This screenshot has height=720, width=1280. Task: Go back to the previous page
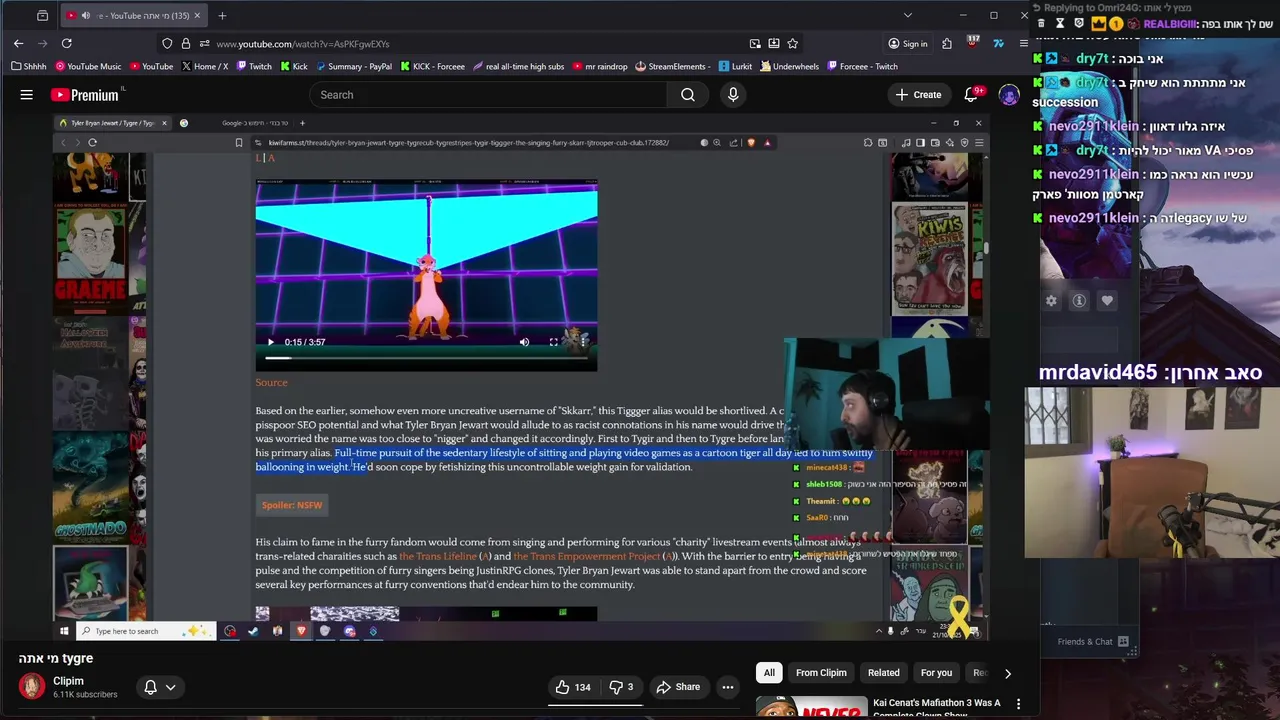[x=18, y=43]
